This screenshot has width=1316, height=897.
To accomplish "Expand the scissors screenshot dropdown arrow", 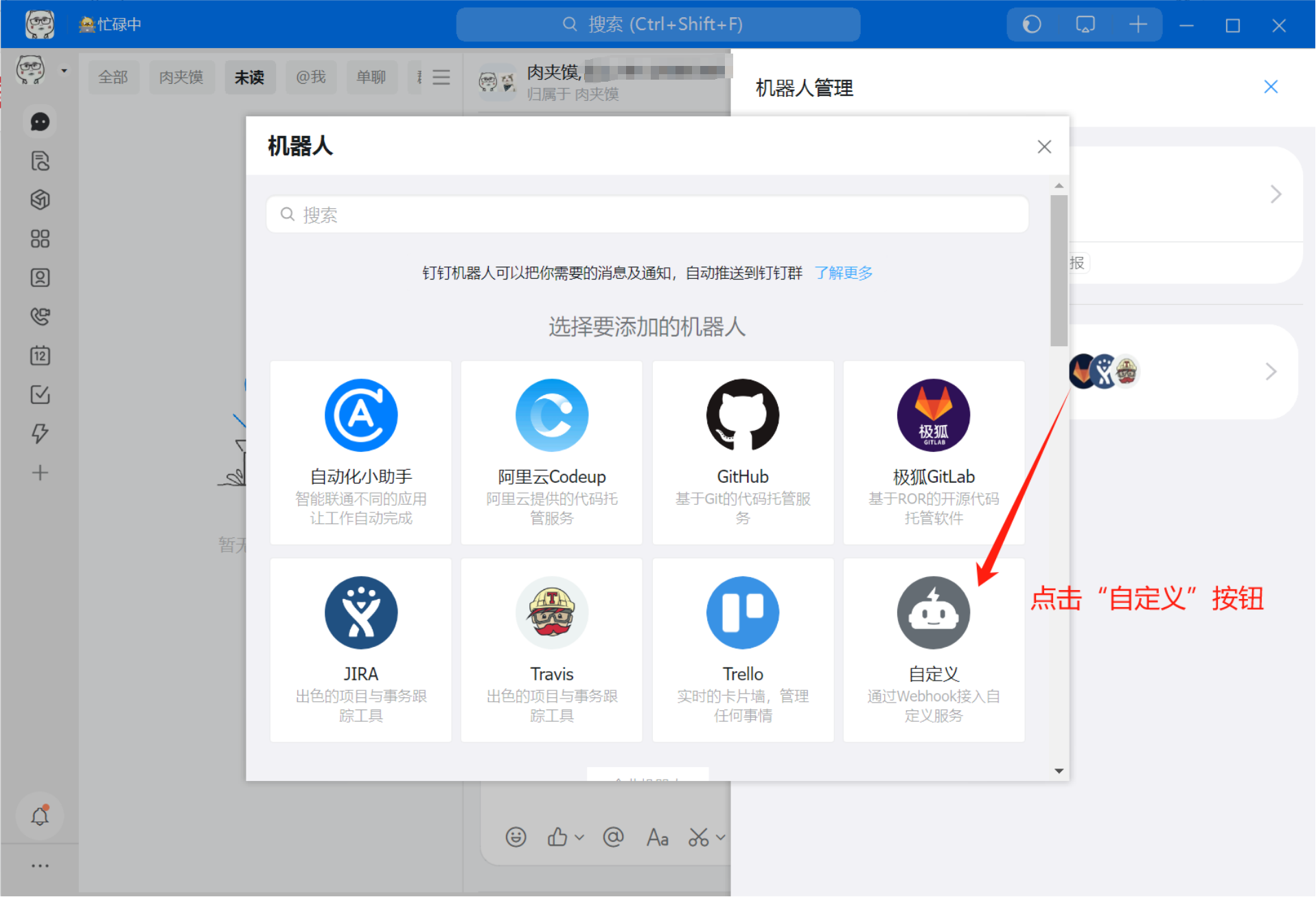I will click(720, 837).
